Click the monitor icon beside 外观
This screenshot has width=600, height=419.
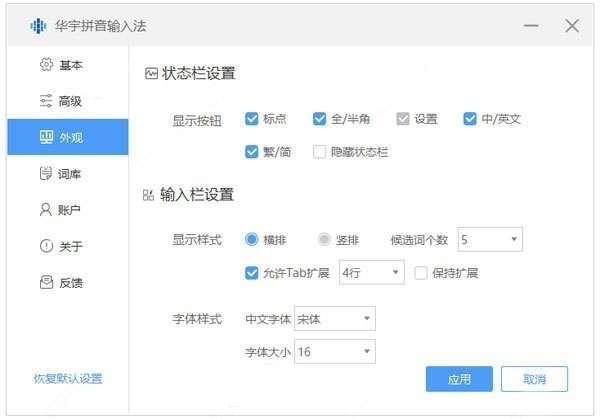46,137
